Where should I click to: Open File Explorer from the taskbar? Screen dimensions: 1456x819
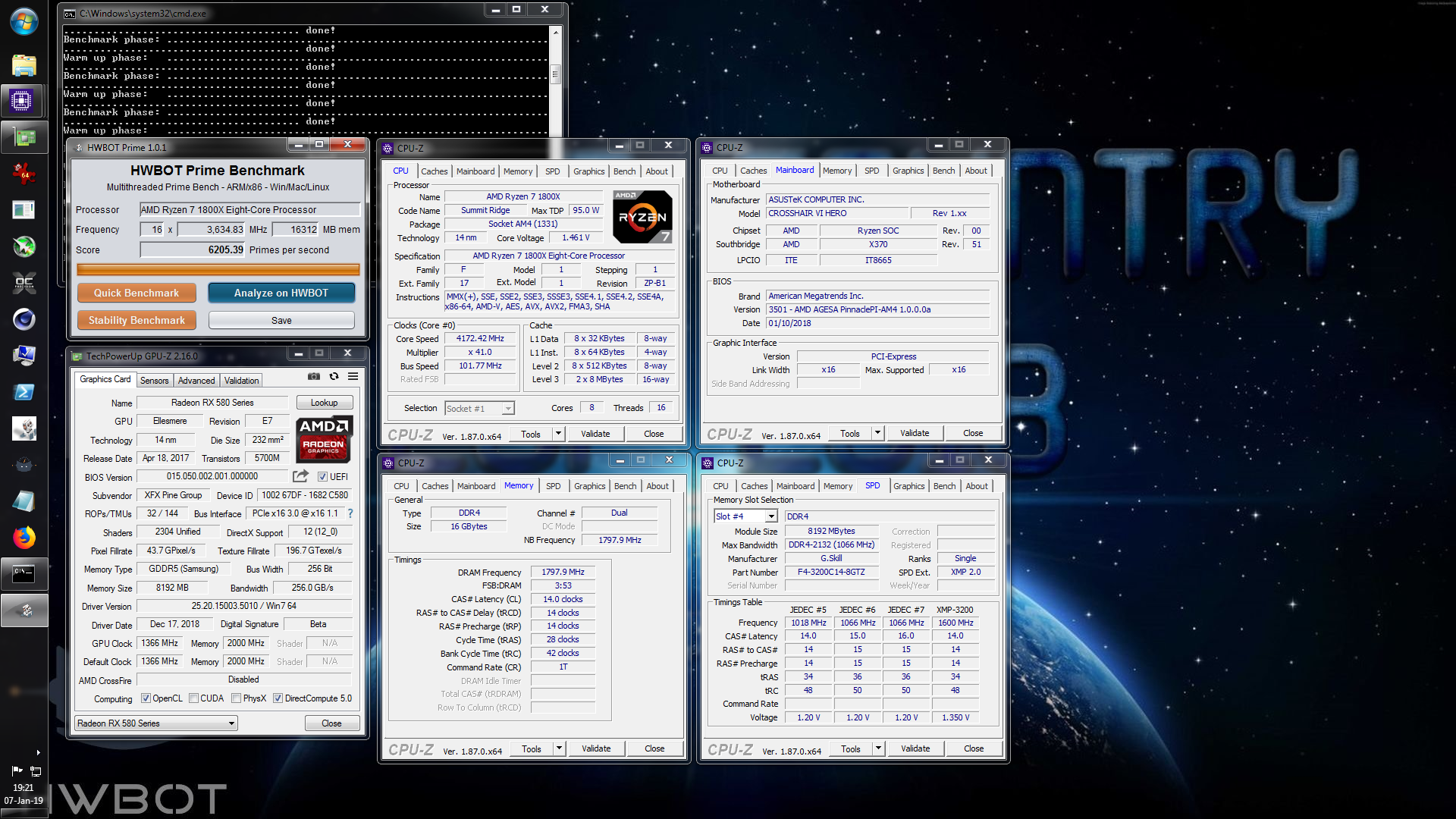click(x=24, y=65)
